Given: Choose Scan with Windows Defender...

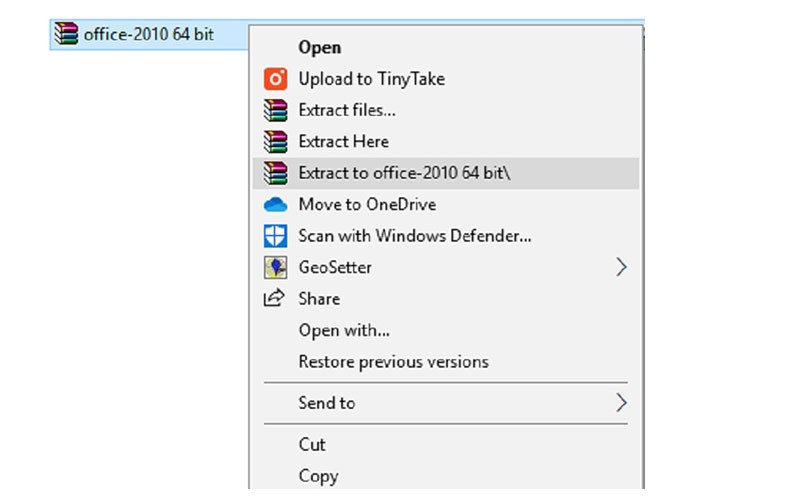Looking at the screenshot, I should pos(445,236).
